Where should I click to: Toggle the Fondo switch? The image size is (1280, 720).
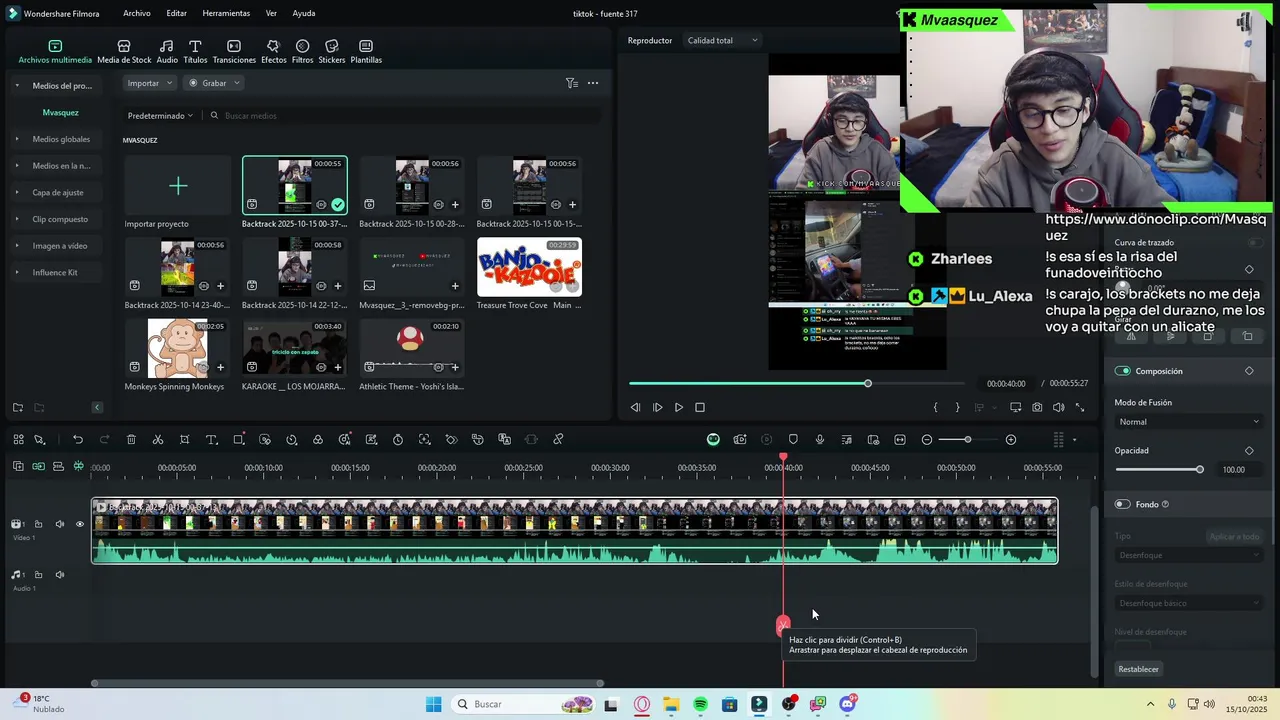1122,505
